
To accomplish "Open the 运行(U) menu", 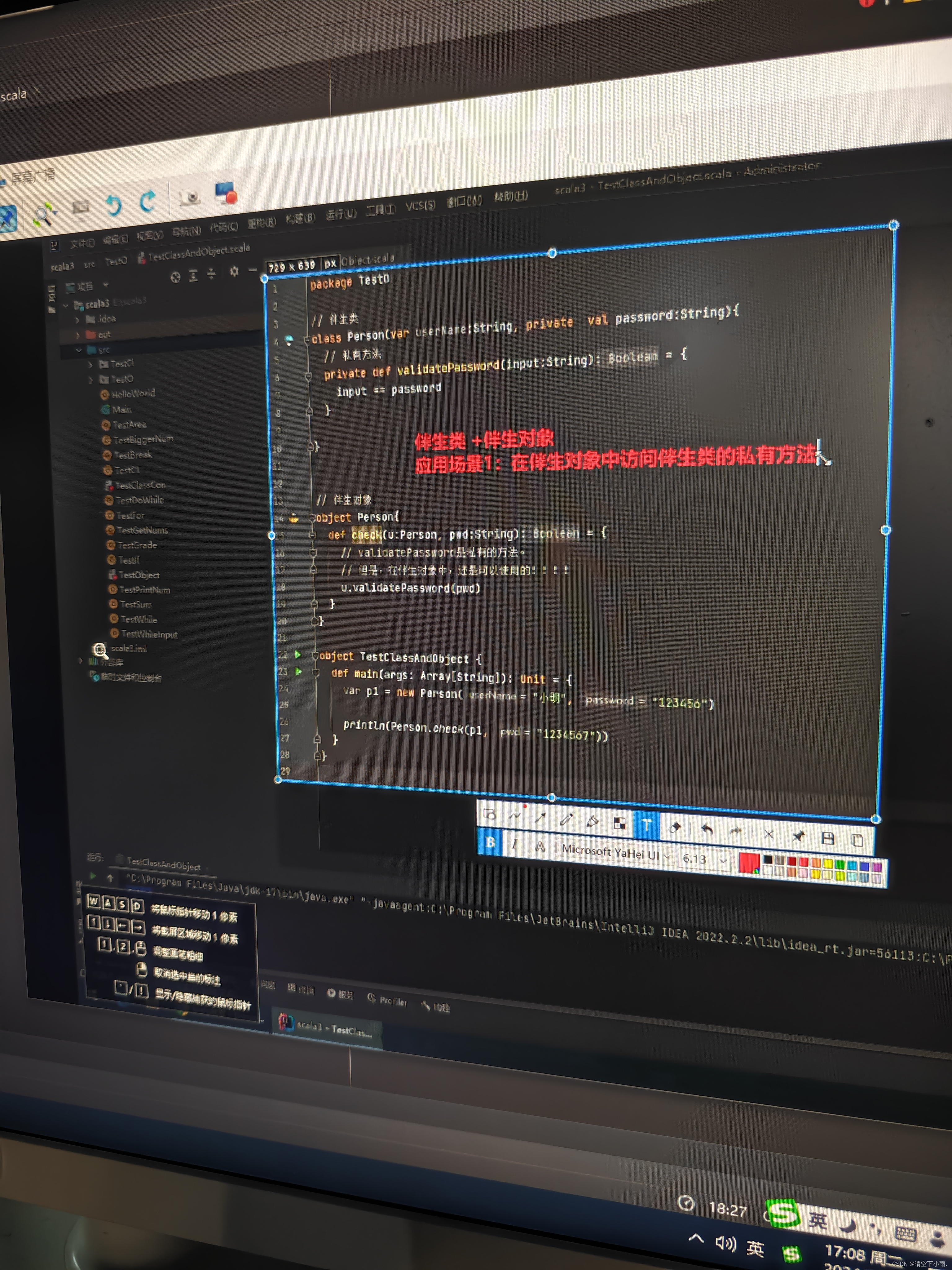I will tap(340, 214).
